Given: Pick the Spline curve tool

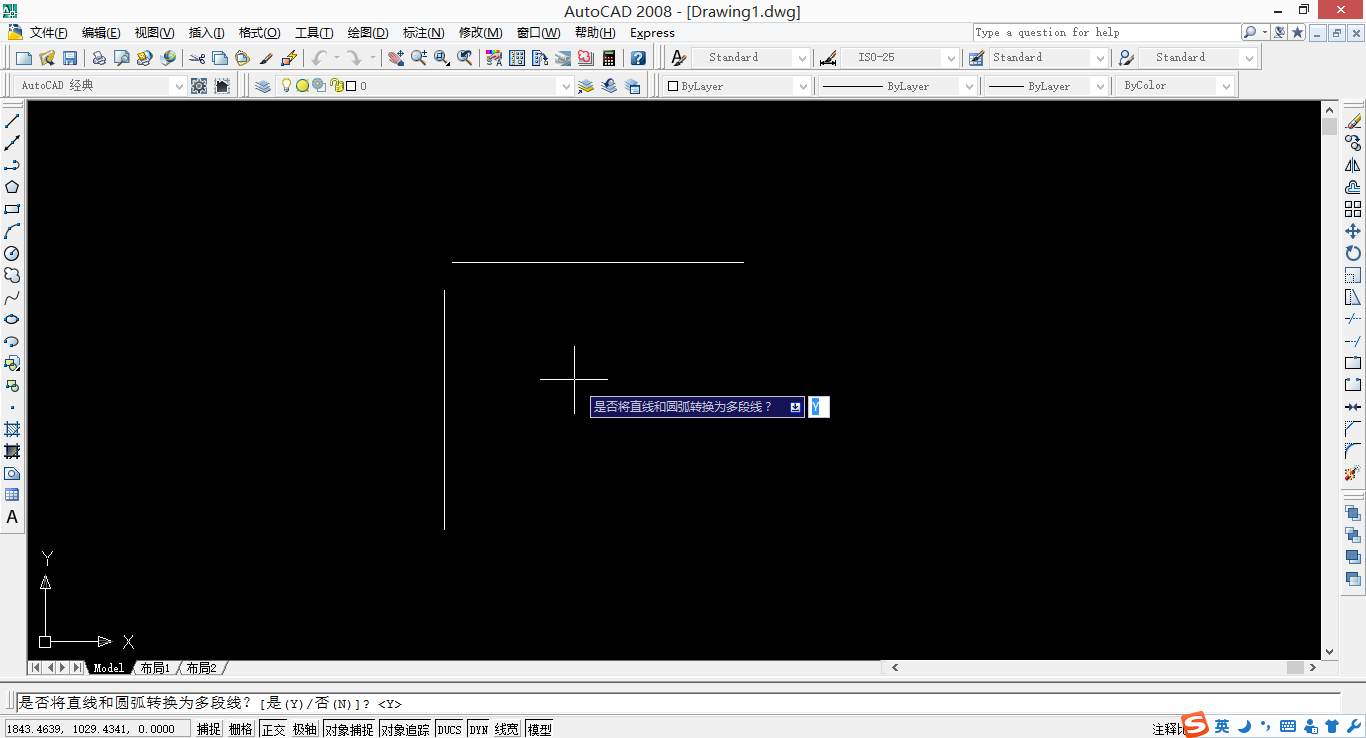Looking at the screenshot, I should 12,297.
